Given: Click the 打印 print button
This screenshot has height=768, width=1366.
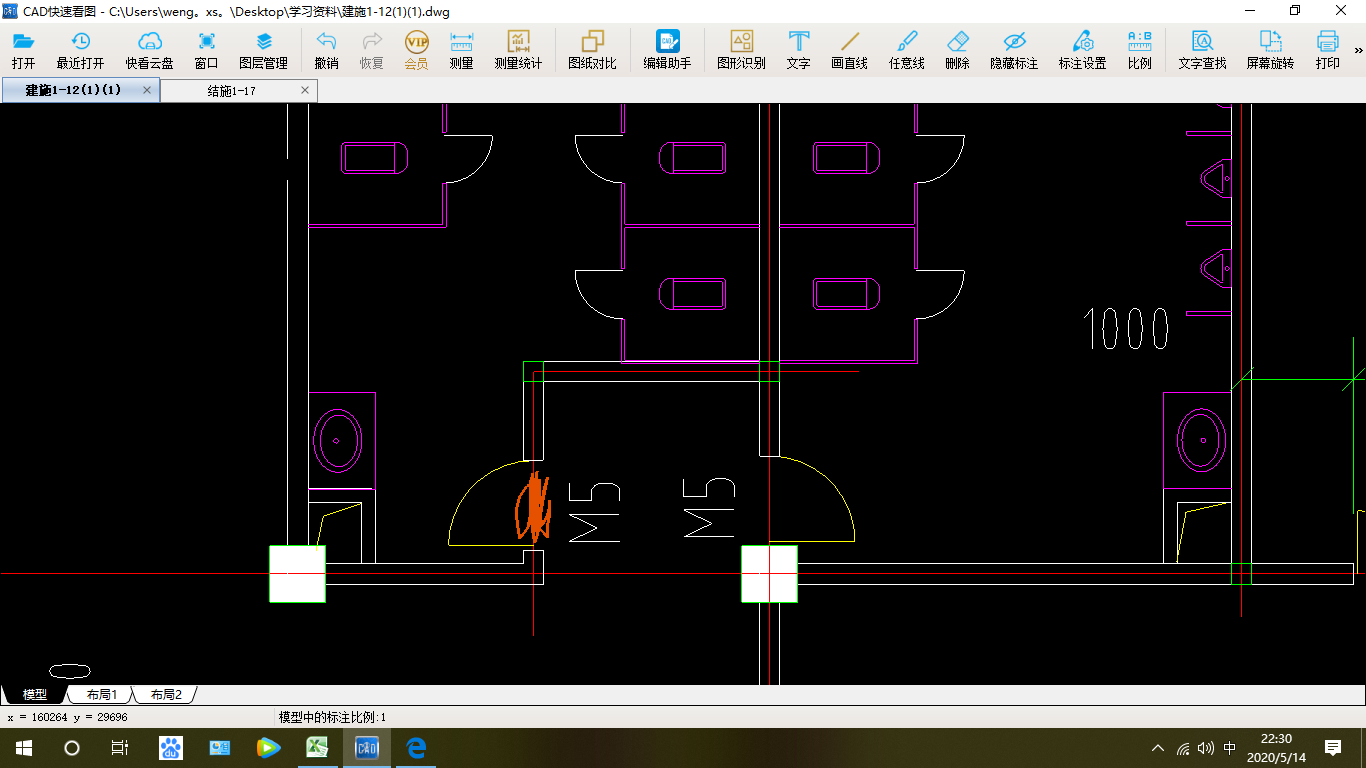Looking at the screenshot, I should (1328, 50).
